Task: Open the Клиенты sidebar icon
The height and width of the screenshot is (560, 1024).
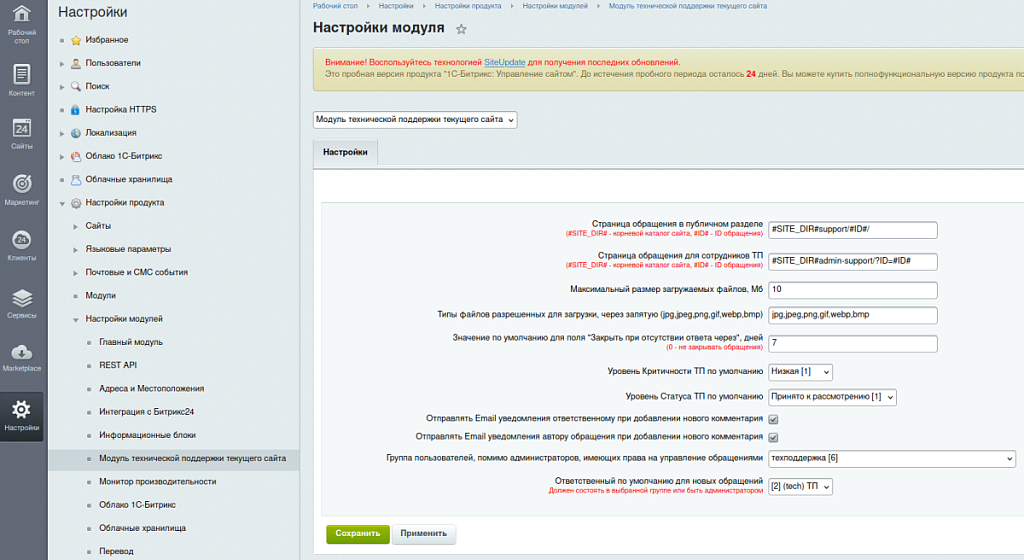Action: (23, 244)
